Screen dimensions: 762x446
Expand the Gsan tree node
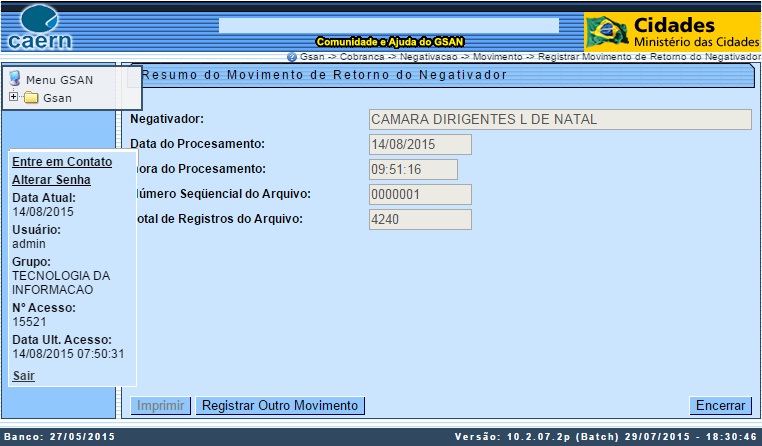[x=13, y=96]
